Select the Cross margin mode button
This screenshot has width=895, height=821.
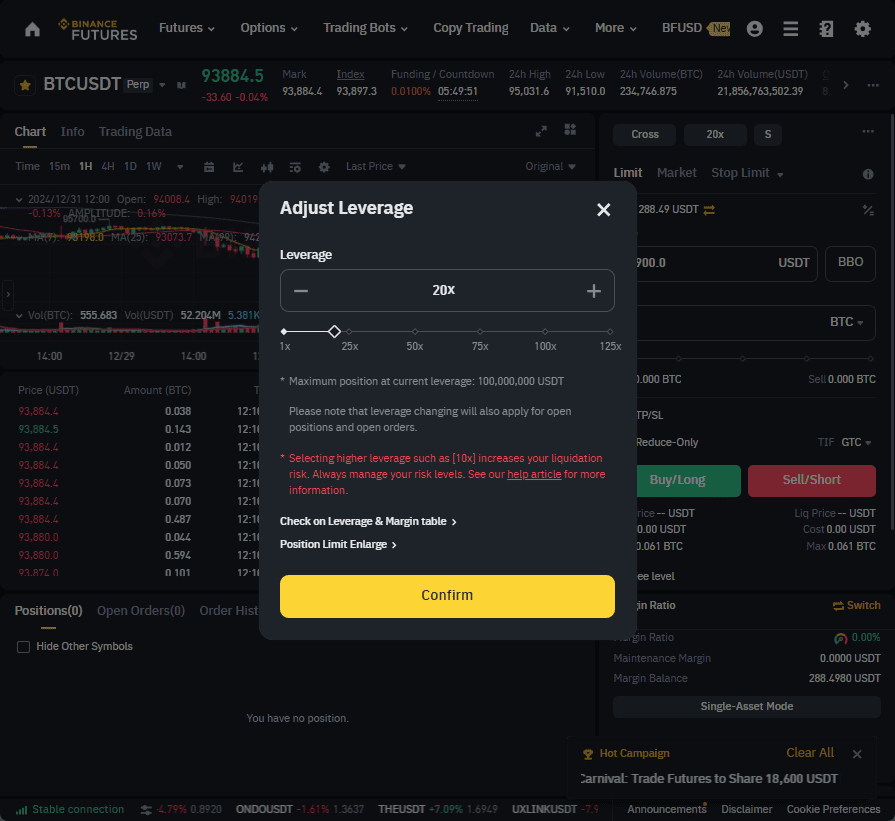(x=644, y=134)
